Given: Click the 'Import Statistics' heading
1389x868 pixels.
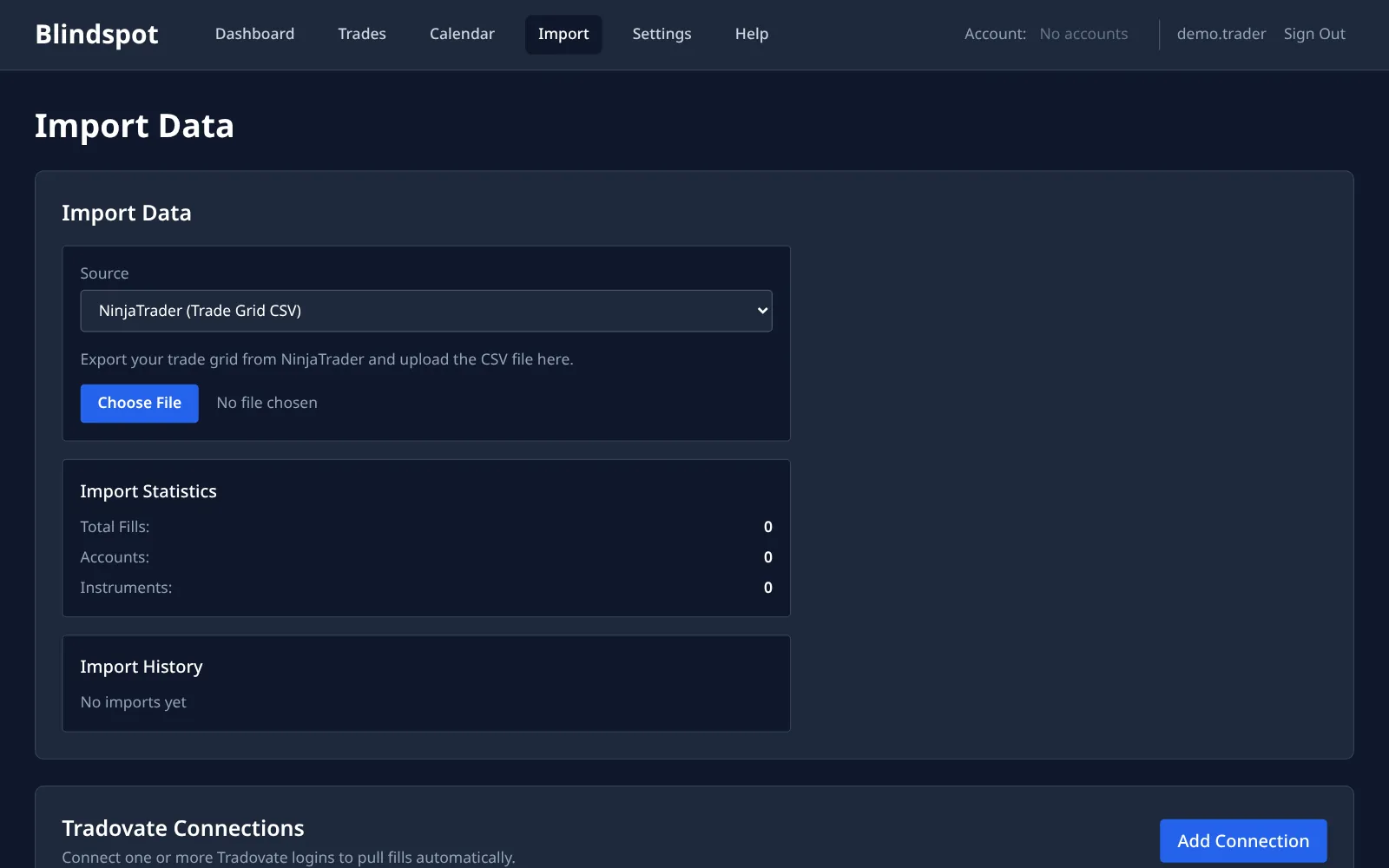Looking at the screenshot, I should click(x=148, y=491).
